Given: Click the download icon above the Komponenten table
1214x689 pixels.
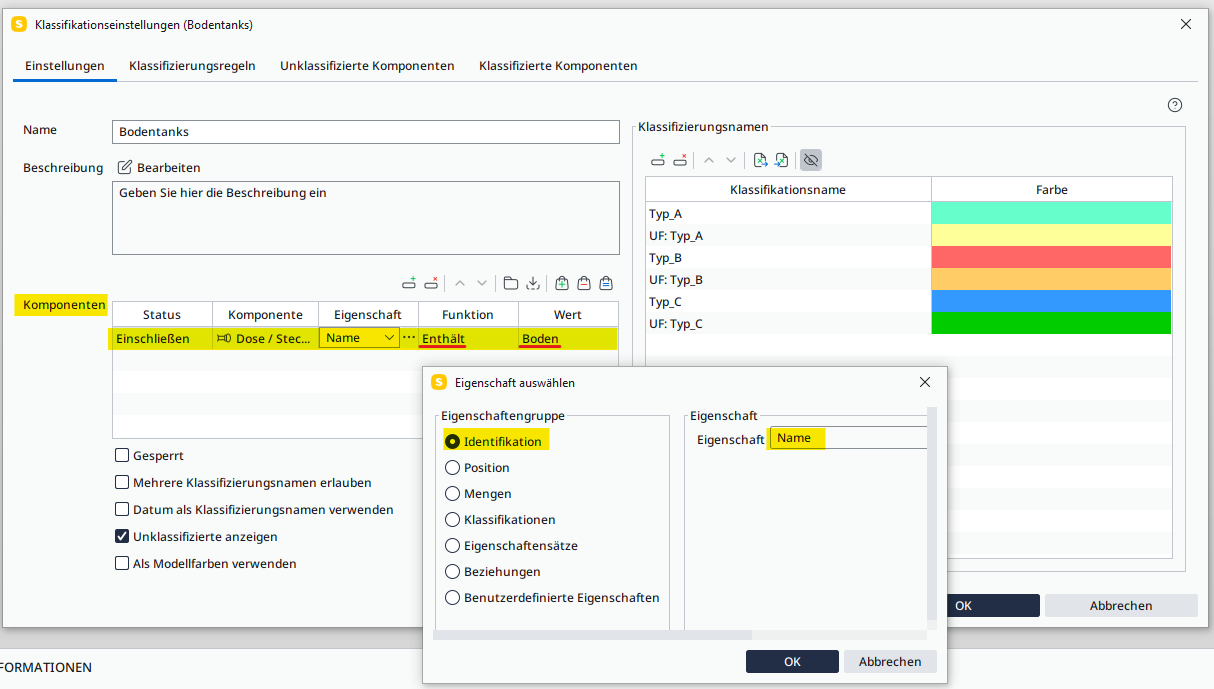Looking at the screenshot, I should [533, 283].
